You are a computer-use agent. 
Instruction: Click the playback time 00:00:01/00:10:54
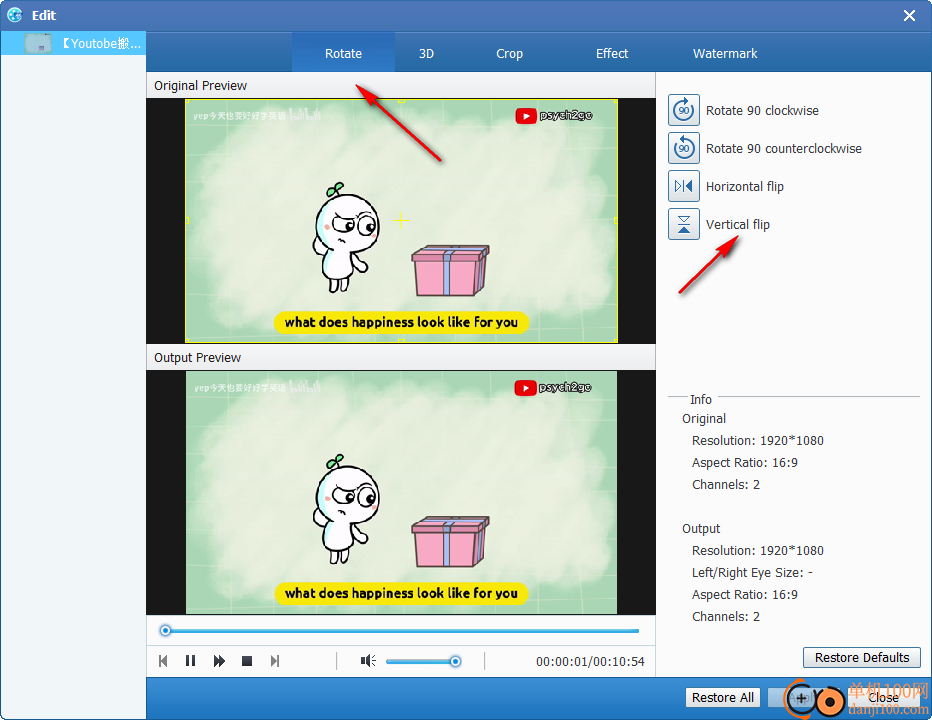pyautogui.click(x=590, y=662)
